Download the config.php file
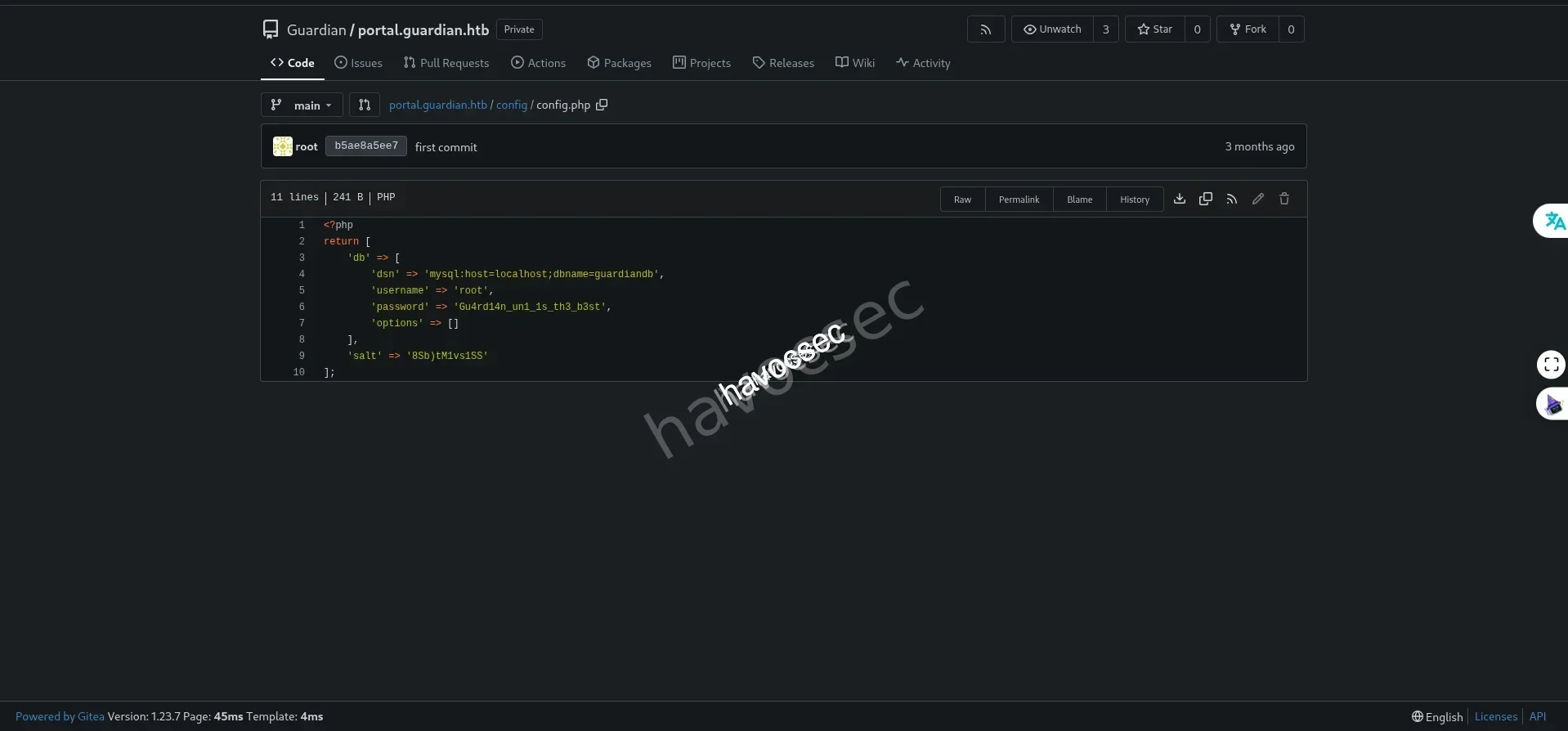The width and height of the screenshot is (1568, 731). [x=1179, y=199]
